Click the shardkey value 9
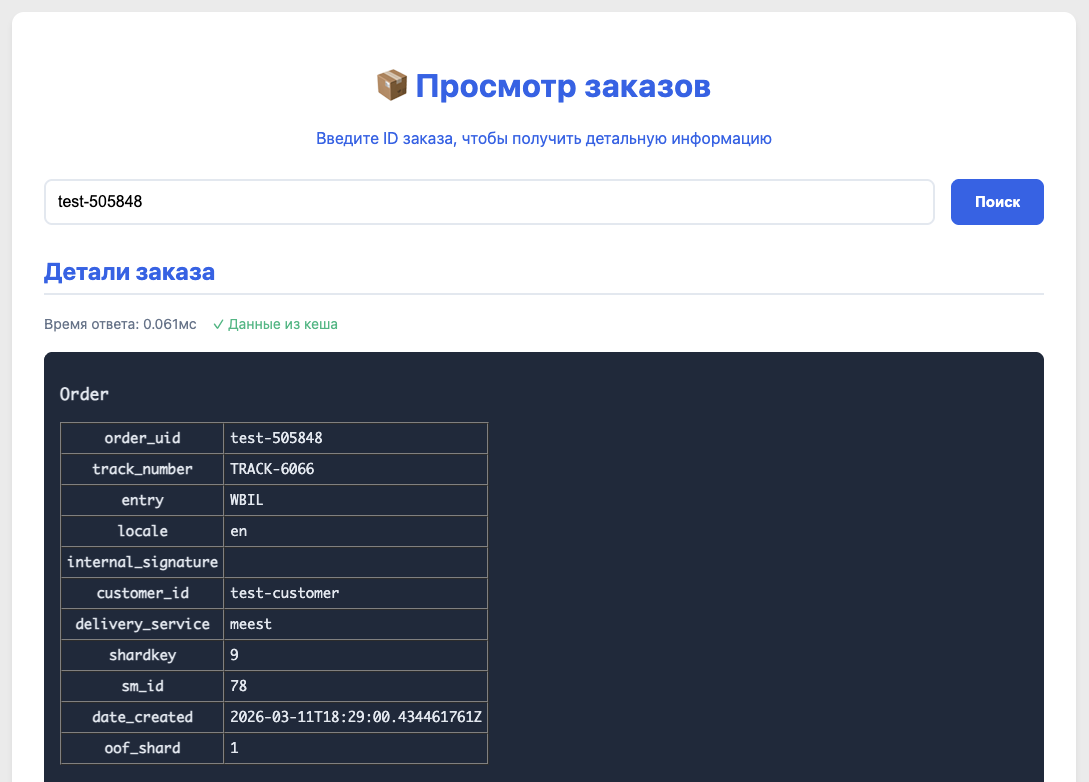The height and width of the screenshot is (782, 1089). 236,655
